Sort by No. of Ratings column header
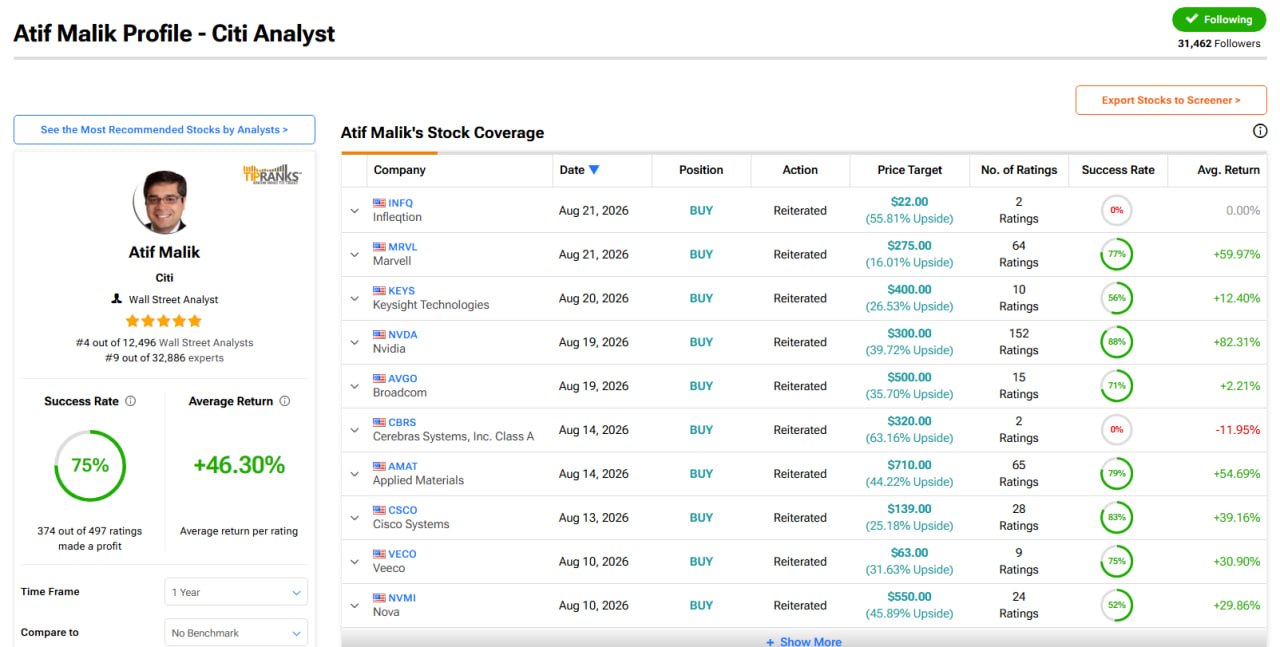1280x647 pixels. pos(1019,170)
